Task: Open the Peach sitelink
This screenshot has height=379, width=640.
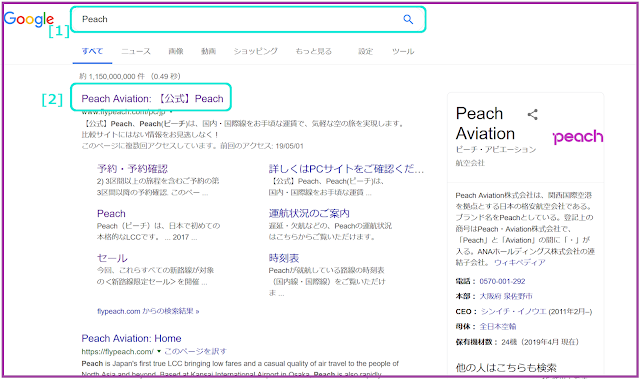Action: 111,214
